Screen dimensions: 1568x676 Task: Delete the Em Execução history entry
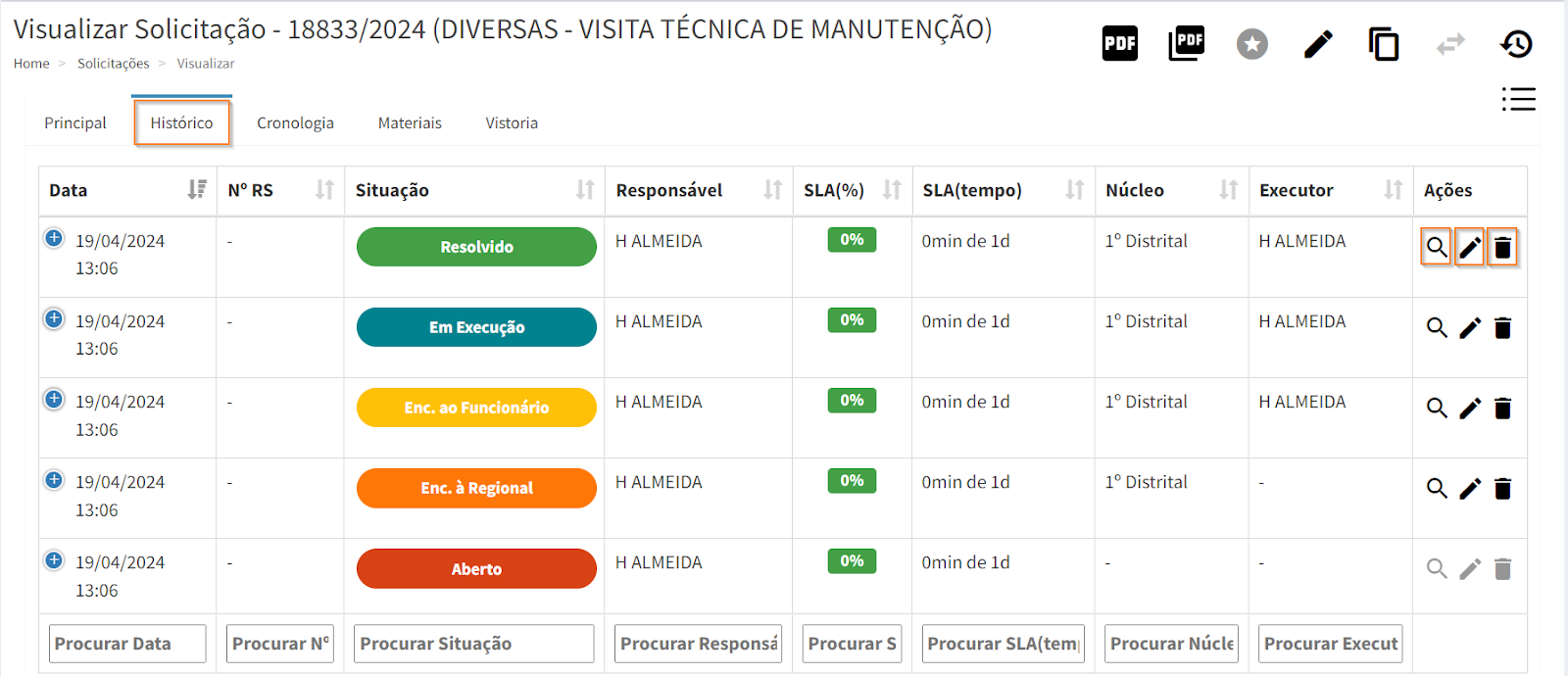pyautogui.click(x=1502, y=328)
